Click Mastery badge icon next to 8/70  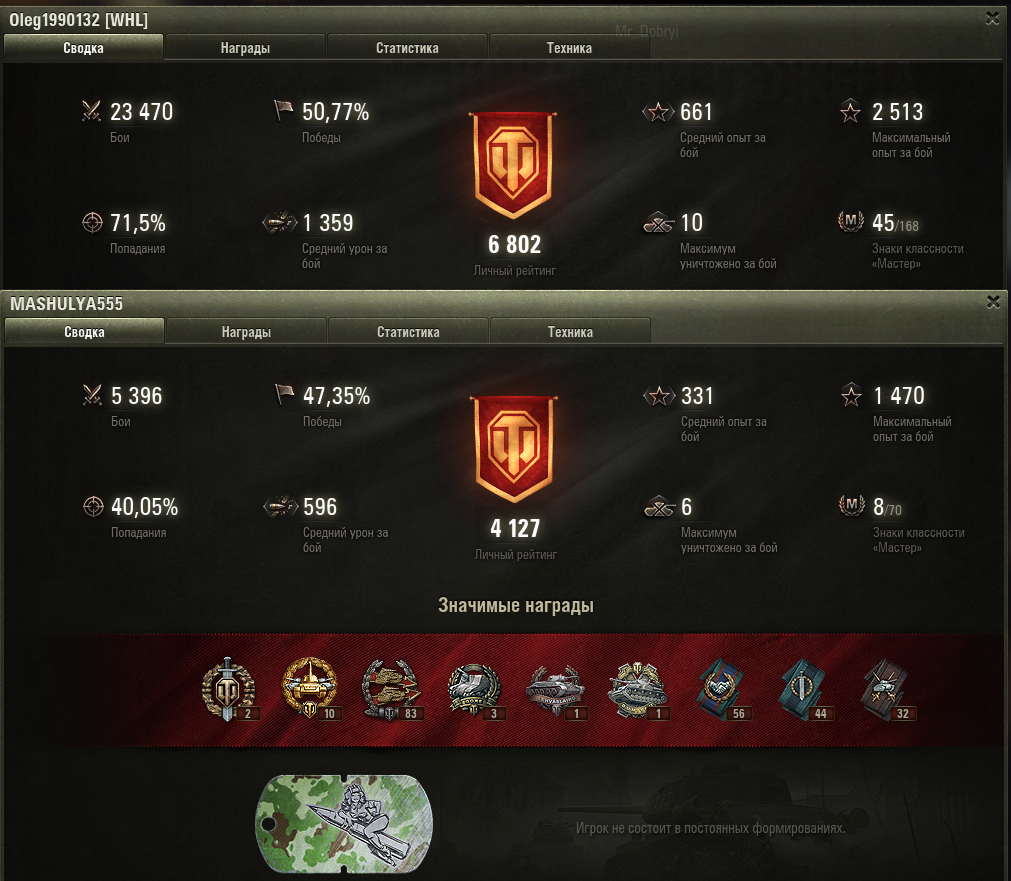coord(851,505)
